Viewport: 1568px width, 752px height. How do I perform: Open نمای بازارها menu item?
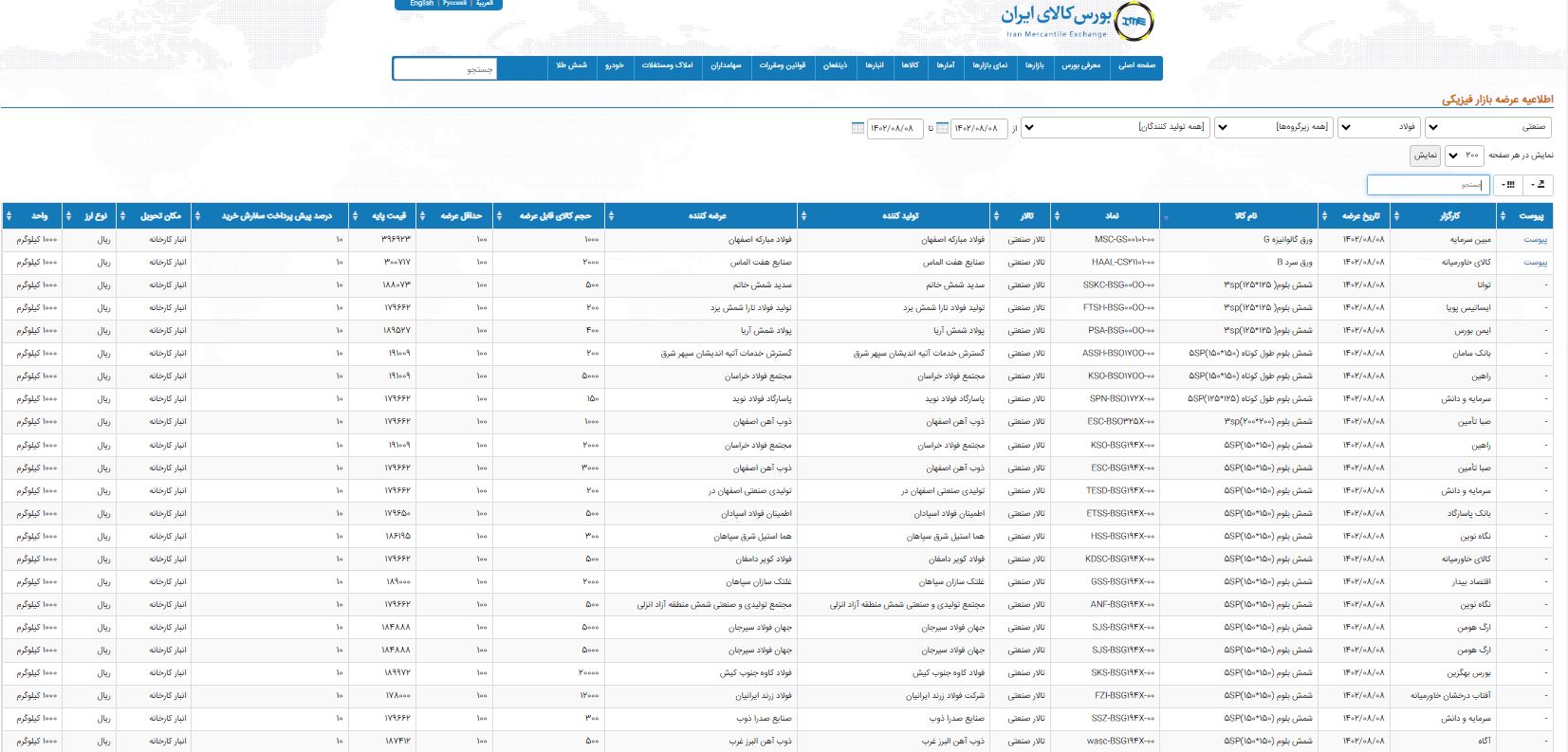pos(989,66)
